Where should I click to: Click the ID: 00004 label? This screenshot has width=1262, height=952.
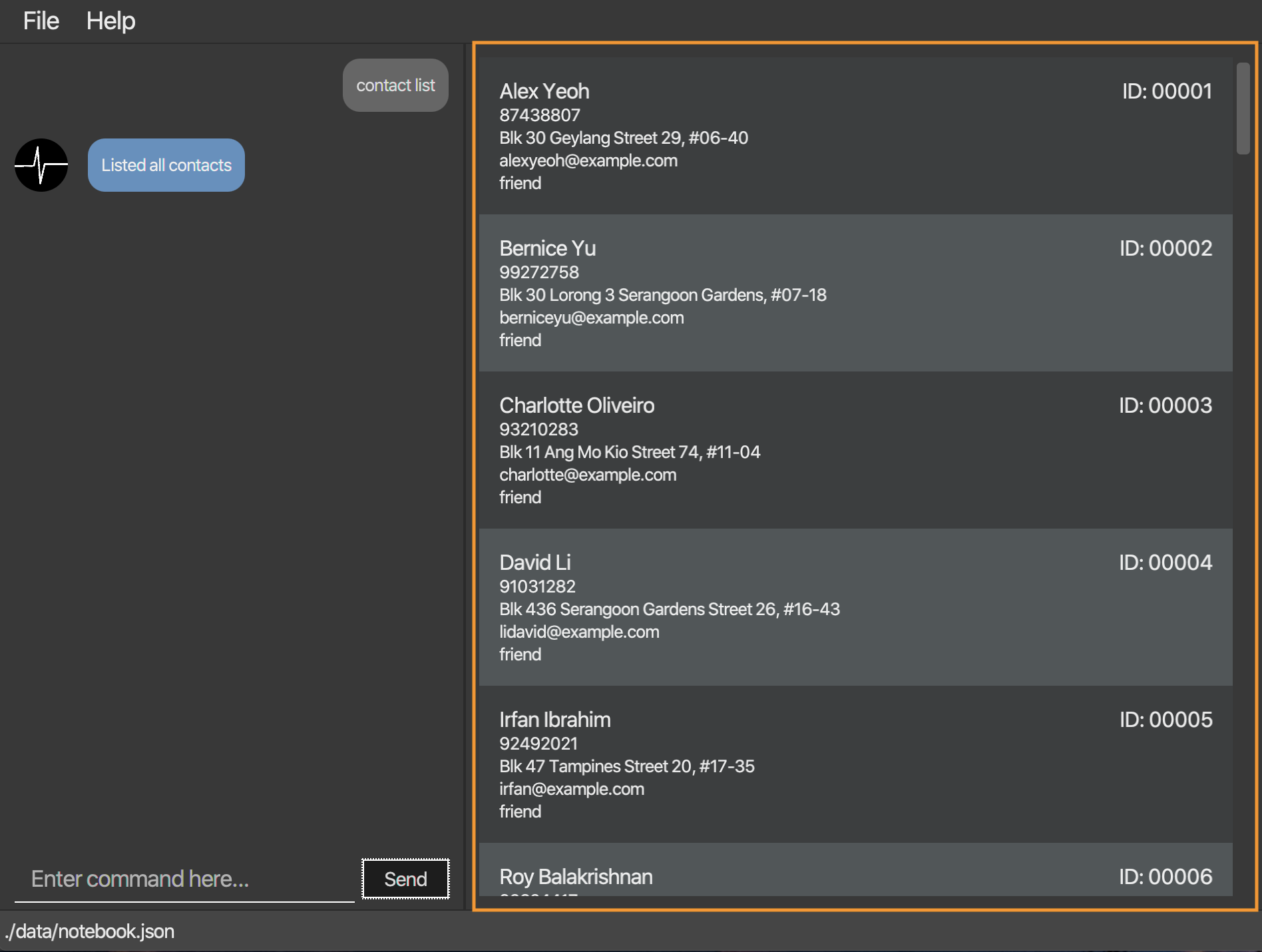[x=1165, y=563]
